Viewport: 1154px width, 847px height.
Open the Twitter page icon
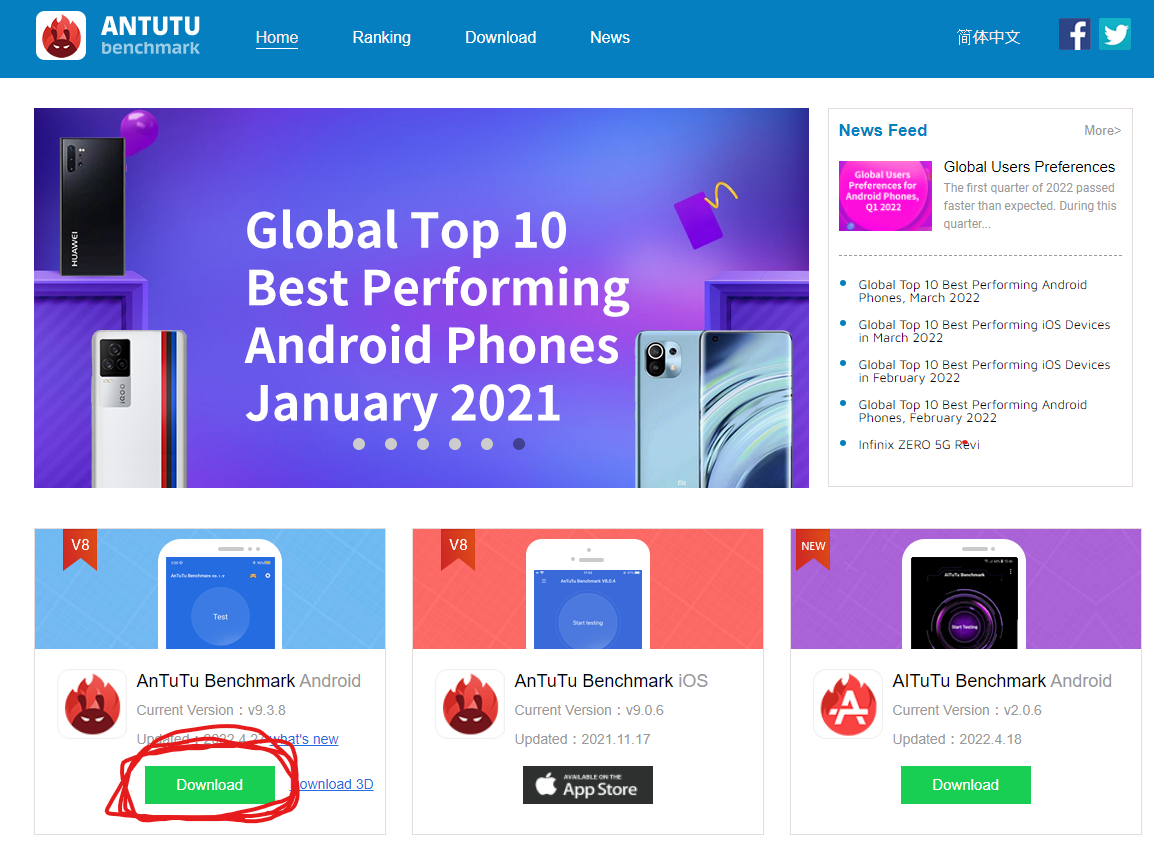pyautogui.click(x=1115, y=35)
